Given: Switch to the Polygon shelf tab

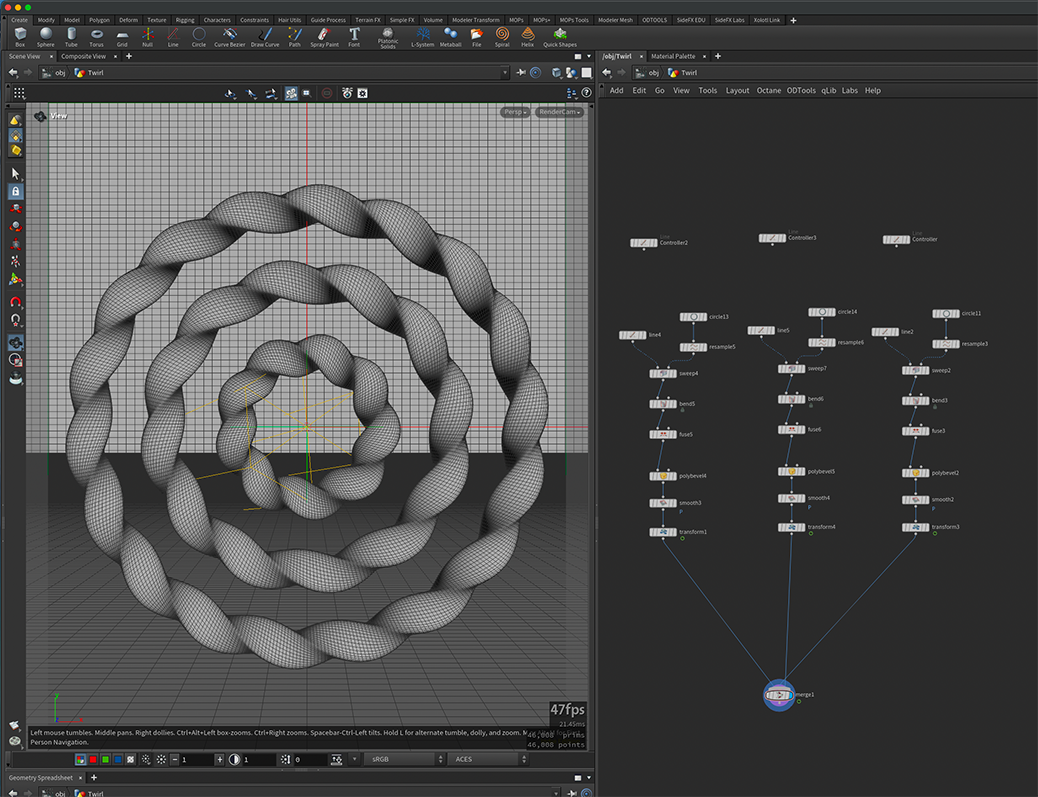Looking at the screenshot, I should click(x=99, y=20).
